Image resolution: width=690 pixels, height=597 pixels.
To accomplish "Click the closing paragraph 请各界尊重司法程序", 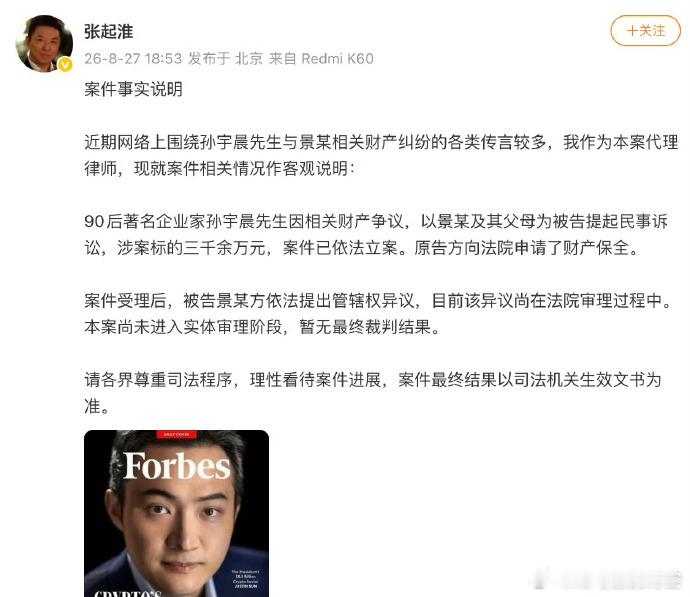I will pyautogui.click(x=373, y=393).
